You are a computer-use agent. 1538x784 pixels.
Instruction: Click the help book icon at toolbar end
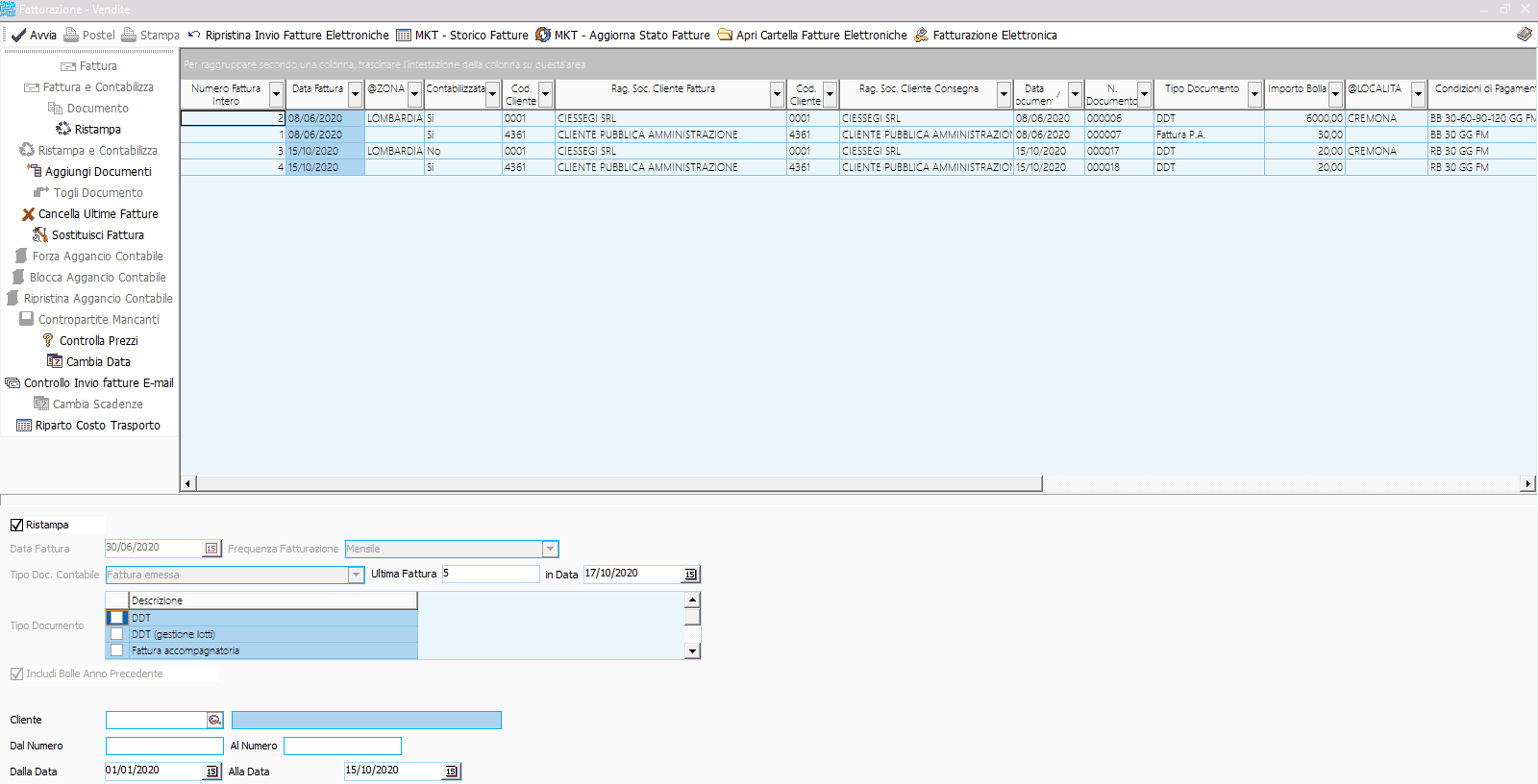1525,35
